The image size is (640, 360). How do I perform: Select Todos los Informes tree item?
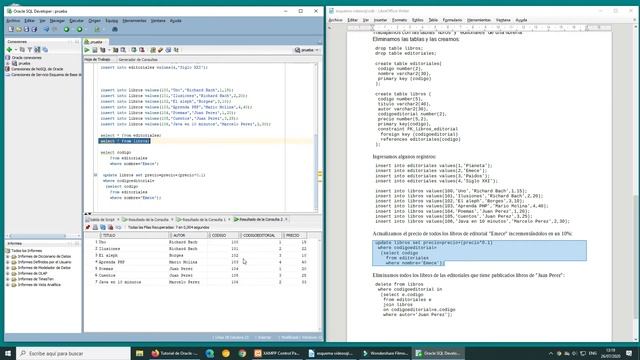(27, 251)
